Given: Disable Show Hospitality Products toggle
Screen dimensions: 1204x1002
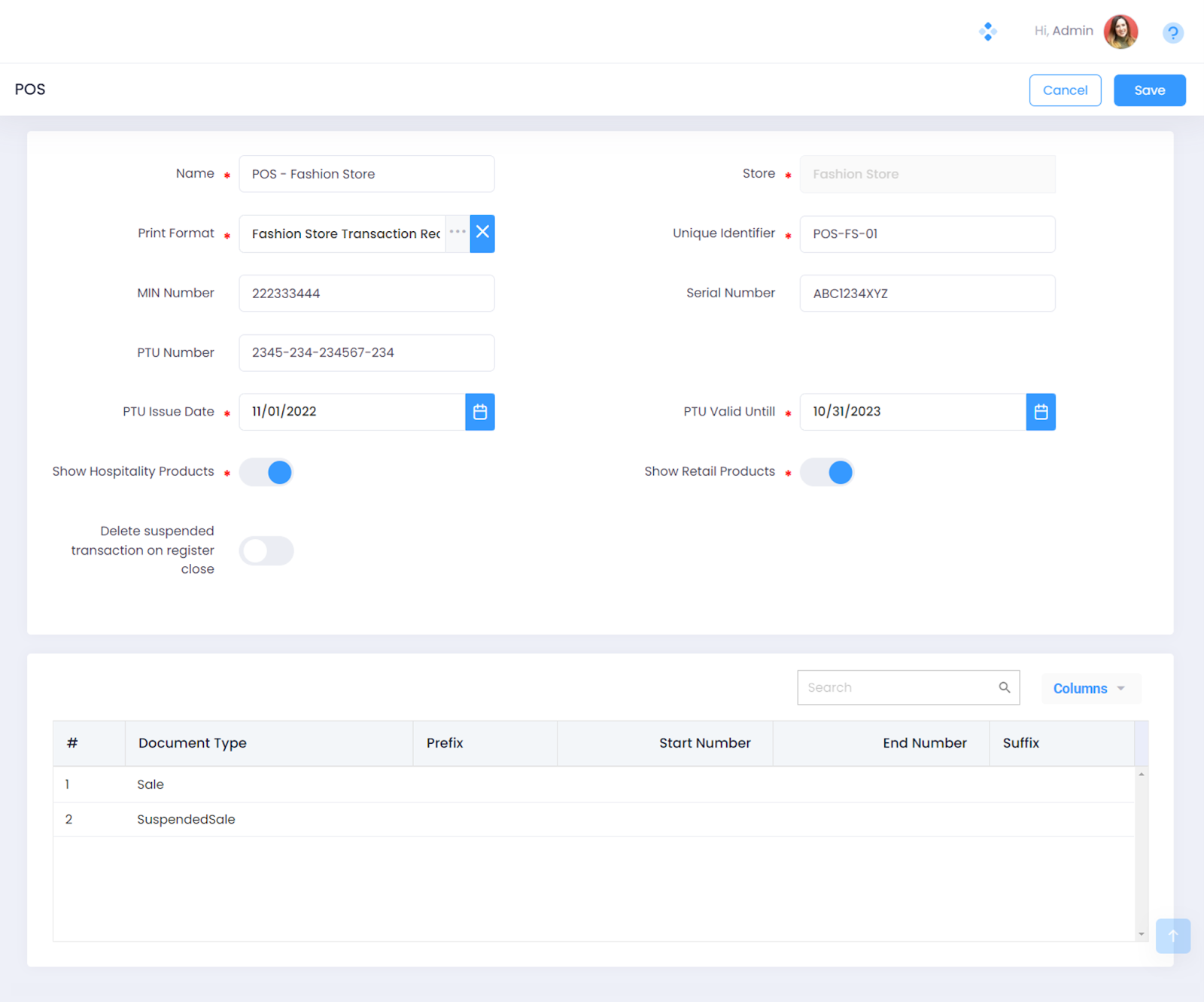Looking at the screenshot, I should [266, 473].
